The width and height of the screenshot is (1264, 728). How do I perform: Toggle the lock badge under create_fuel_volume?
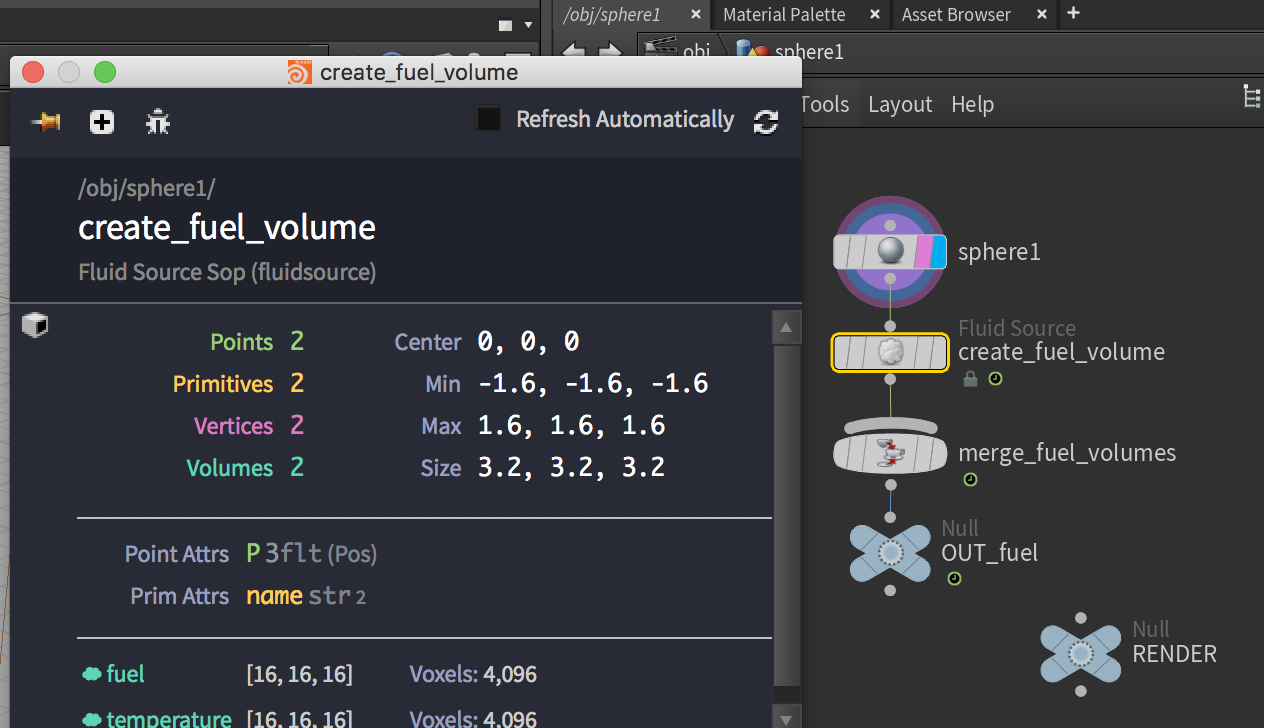pyautogui.click(x=969, y=379)
